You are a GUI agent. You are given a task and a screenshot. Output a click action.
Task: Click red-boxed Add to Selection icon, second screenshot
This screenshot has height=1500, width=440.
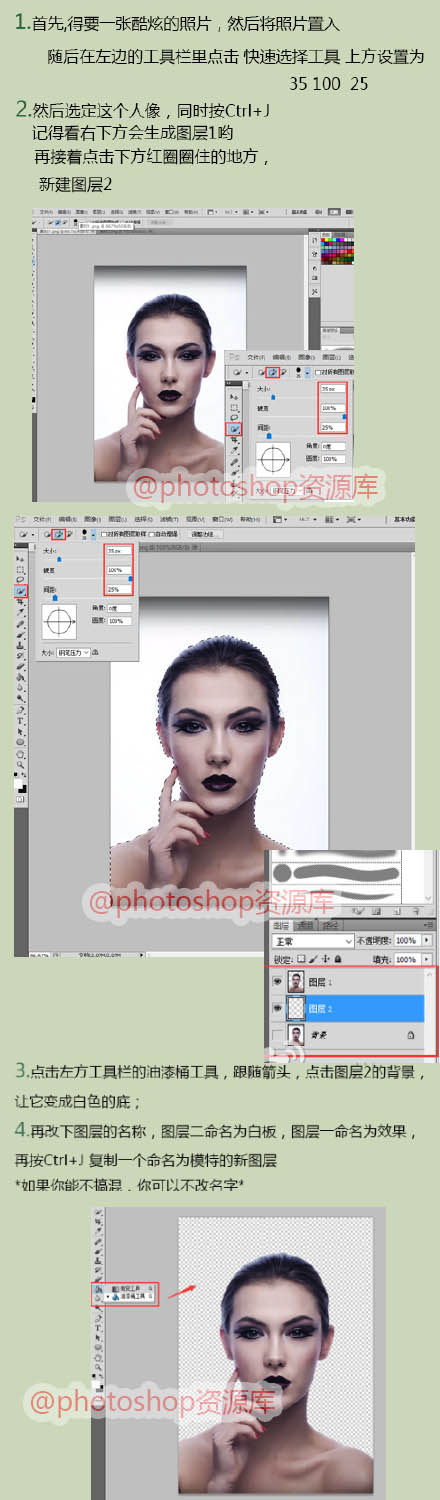tap(59, 533)
